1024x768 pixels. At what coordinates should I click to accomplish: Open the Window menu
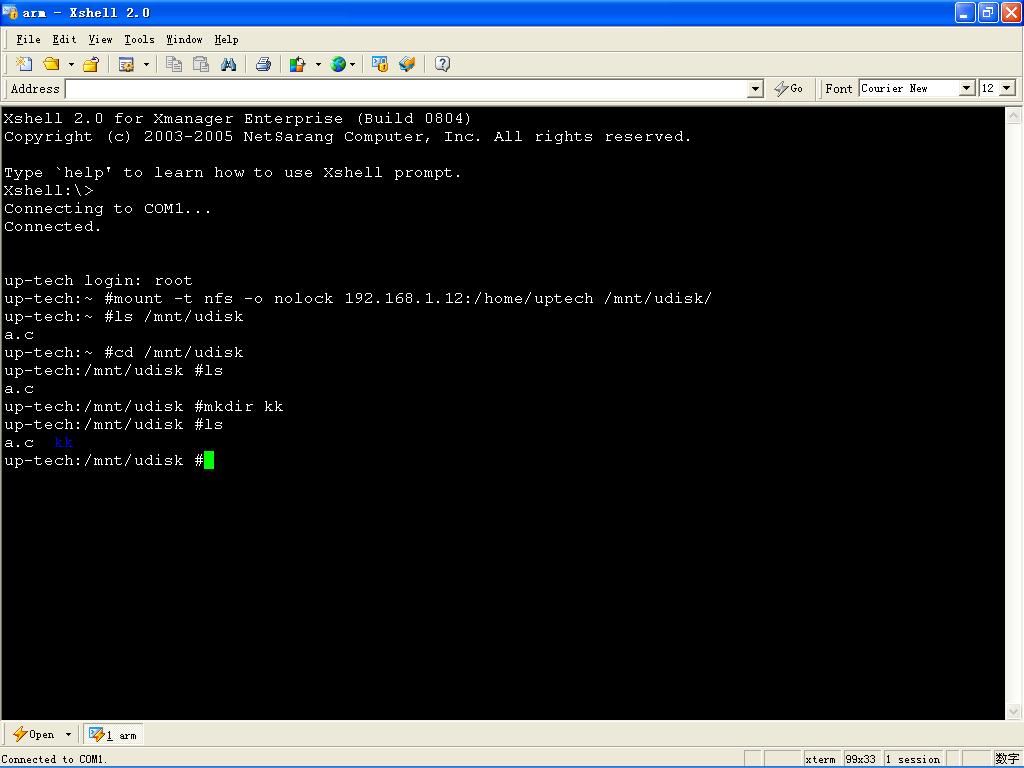tap(184, 40)
